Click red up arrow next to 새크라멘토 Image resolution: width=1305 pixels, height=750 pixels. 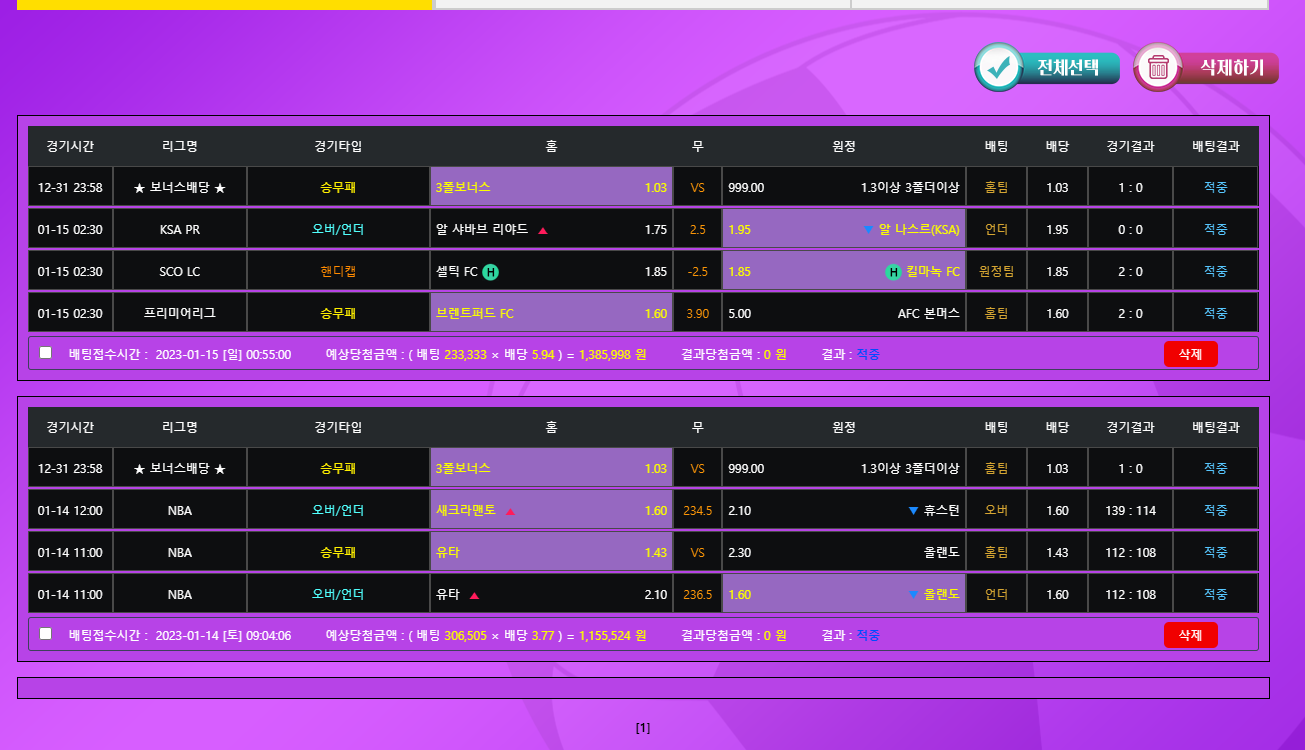click(x=510, y=511)
